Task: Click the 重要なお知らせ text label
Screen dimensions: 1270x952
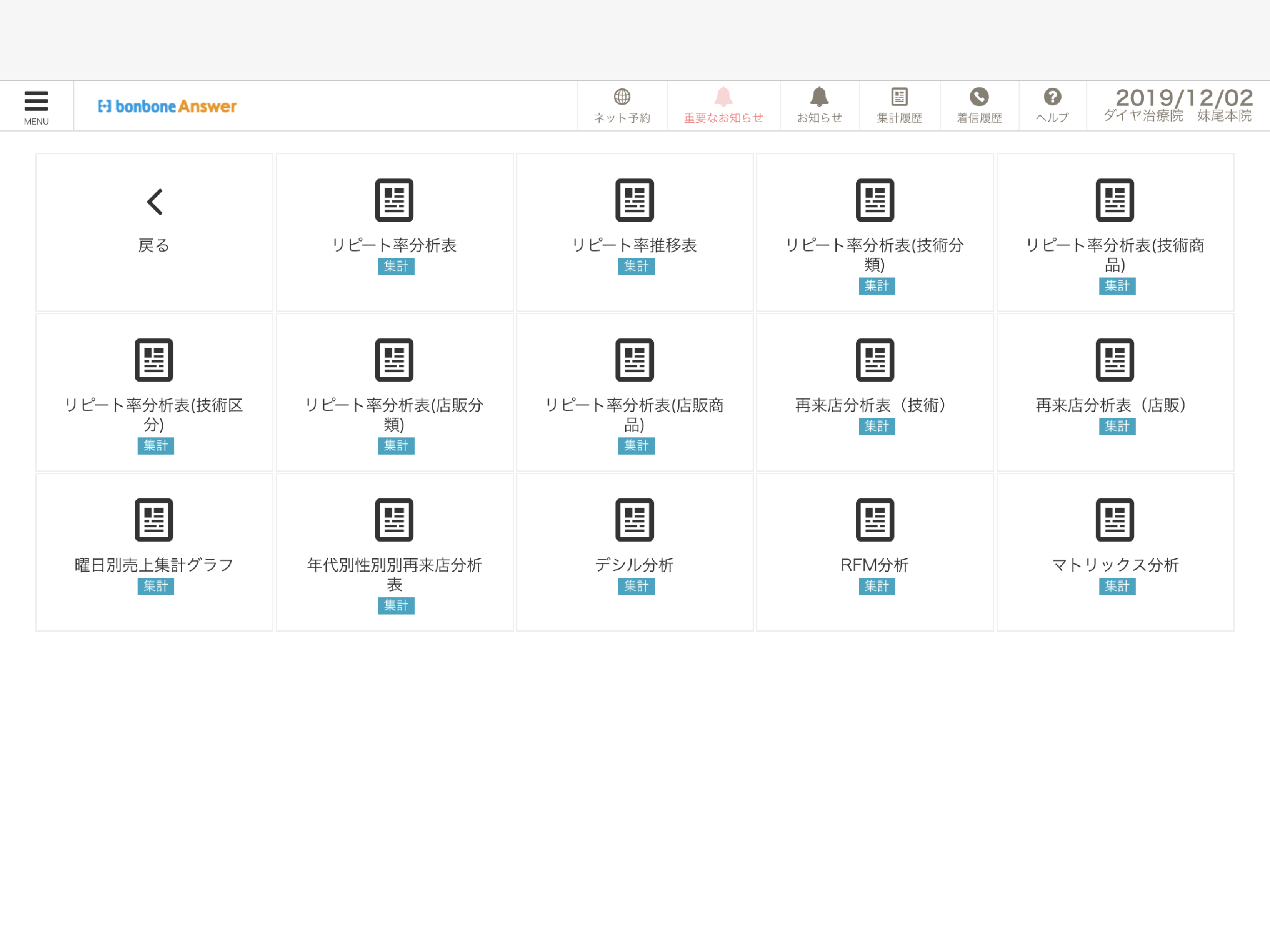Action: (x=723, y=118)
